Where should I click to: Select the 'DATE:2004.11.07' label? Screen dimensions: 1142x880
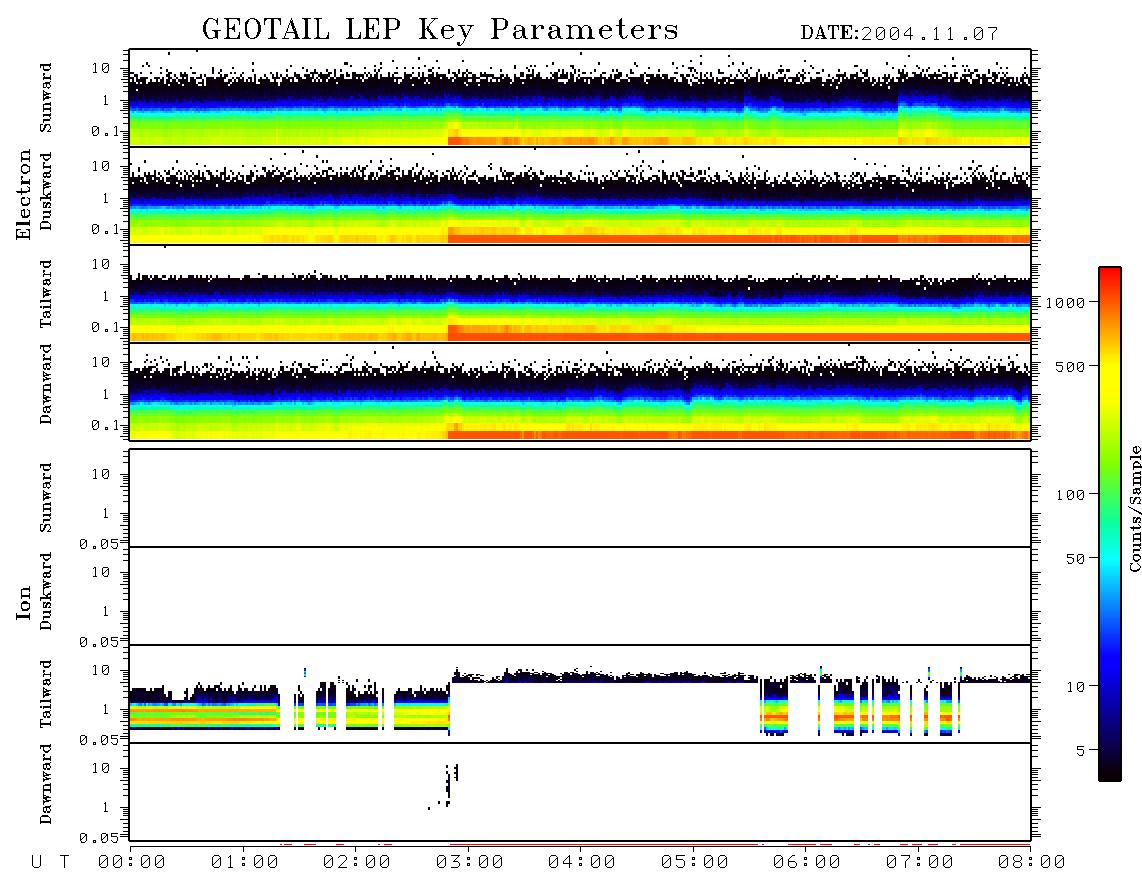click(899, 34)
